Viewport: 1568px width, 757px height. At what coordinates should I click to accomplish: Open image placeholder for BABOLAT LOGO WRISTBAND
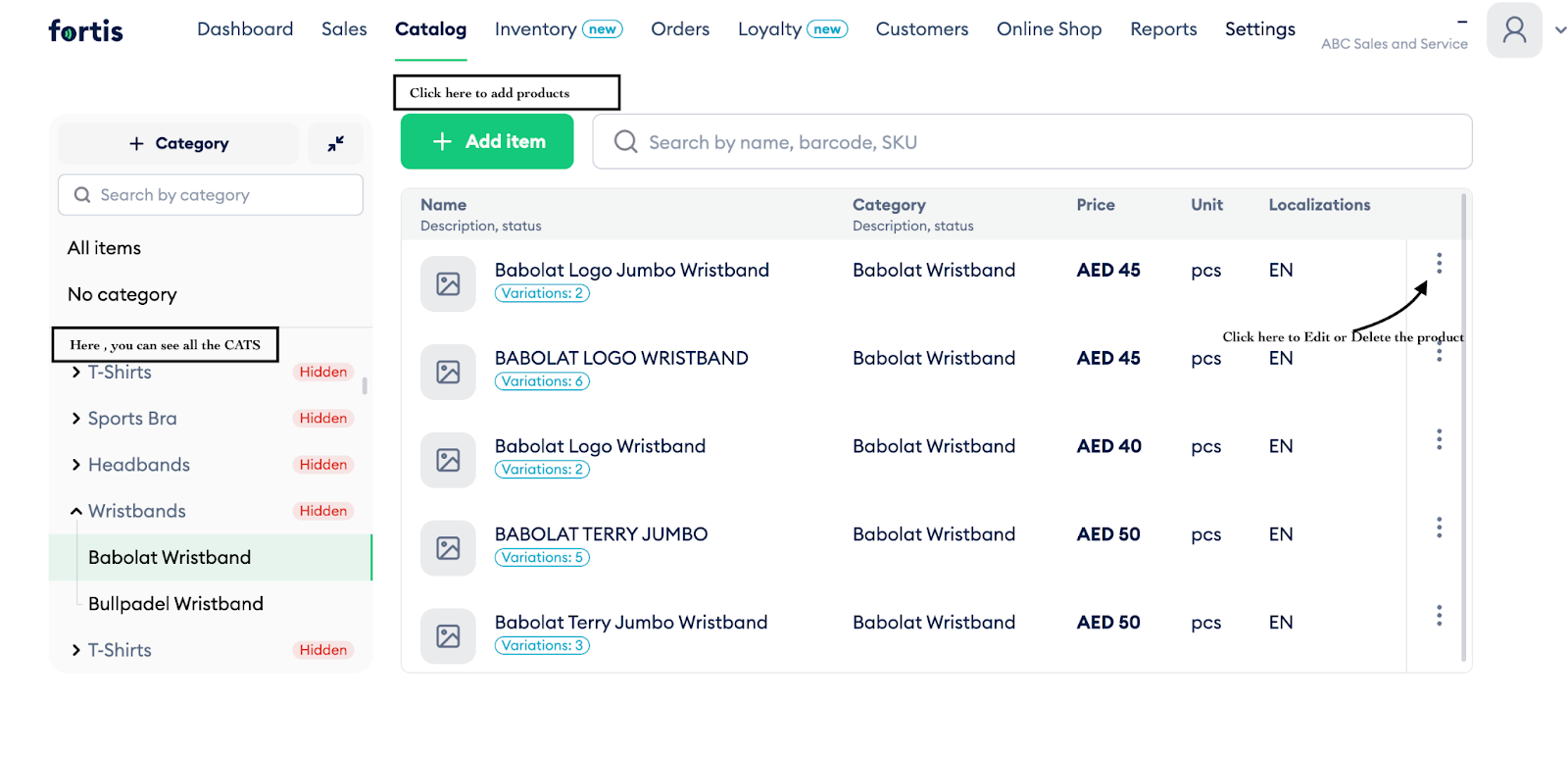[x=448, y=373]
